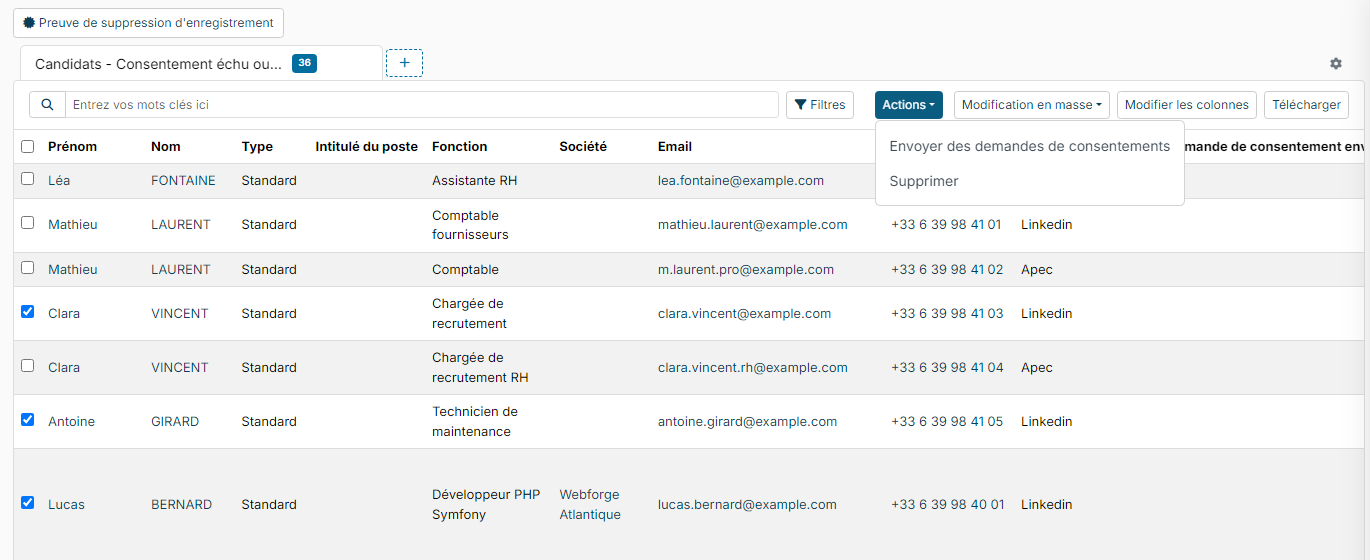This screenshot has height=560, width=1370.
Task: Click Comptable fournisseurs cell
Action: point(470,225)
